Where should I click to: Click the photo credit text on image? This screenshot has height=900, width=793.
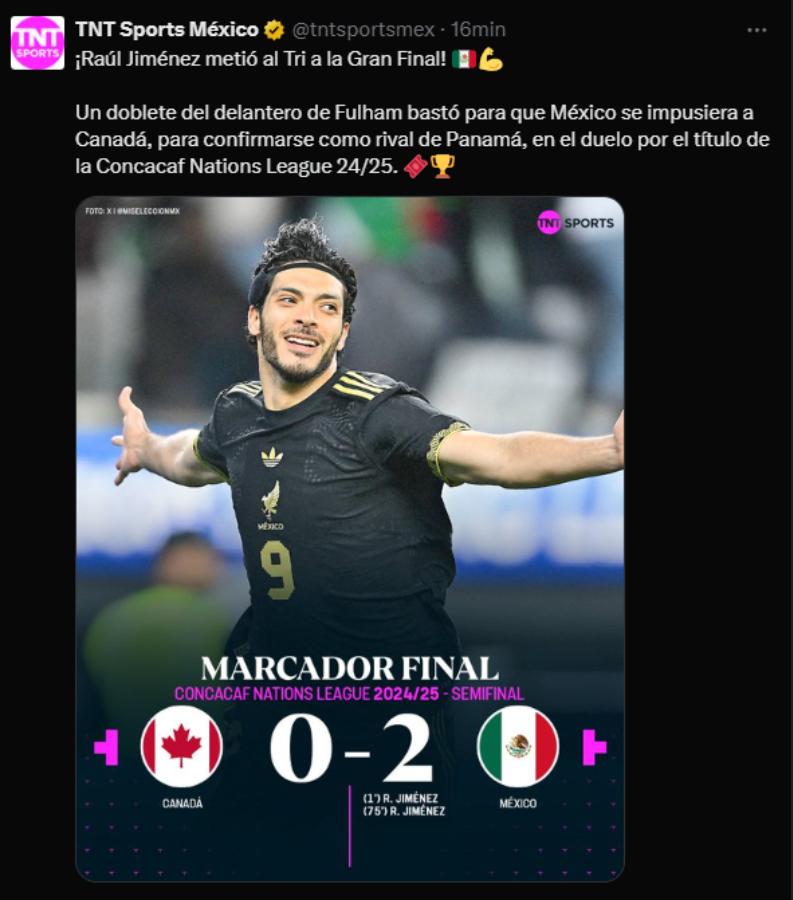coord(132,211)
